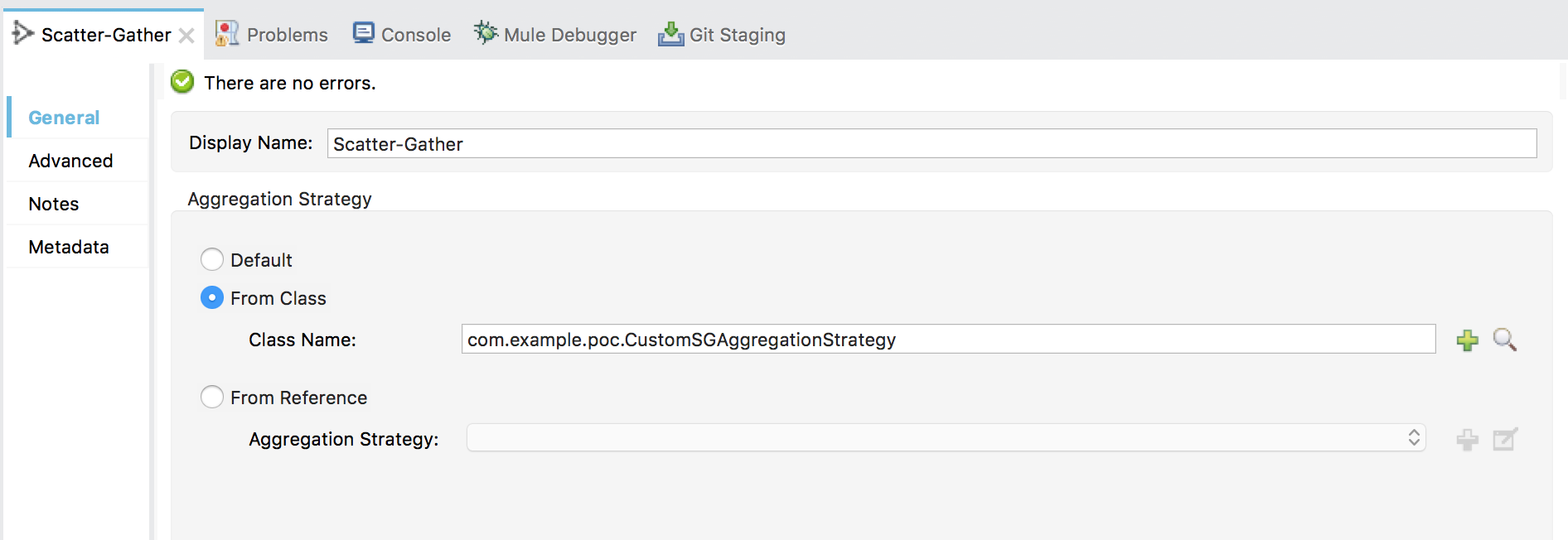Screen dimensions: 1568x540
Task: Open the Aggregation Strategy reference dropdown
Action: (946, 438)
